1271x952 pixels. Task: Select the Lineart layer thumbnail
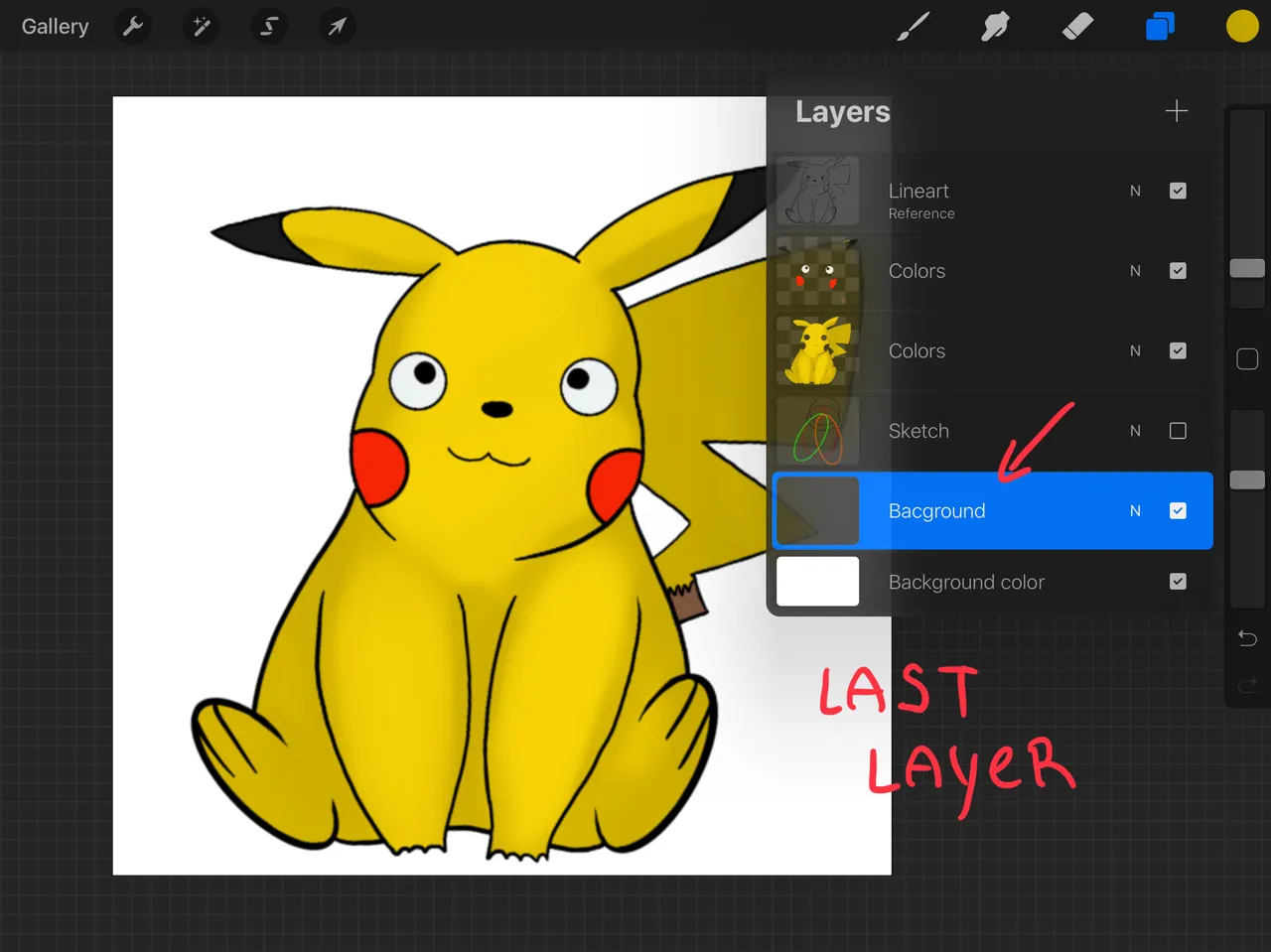click(x=817, y=191)
